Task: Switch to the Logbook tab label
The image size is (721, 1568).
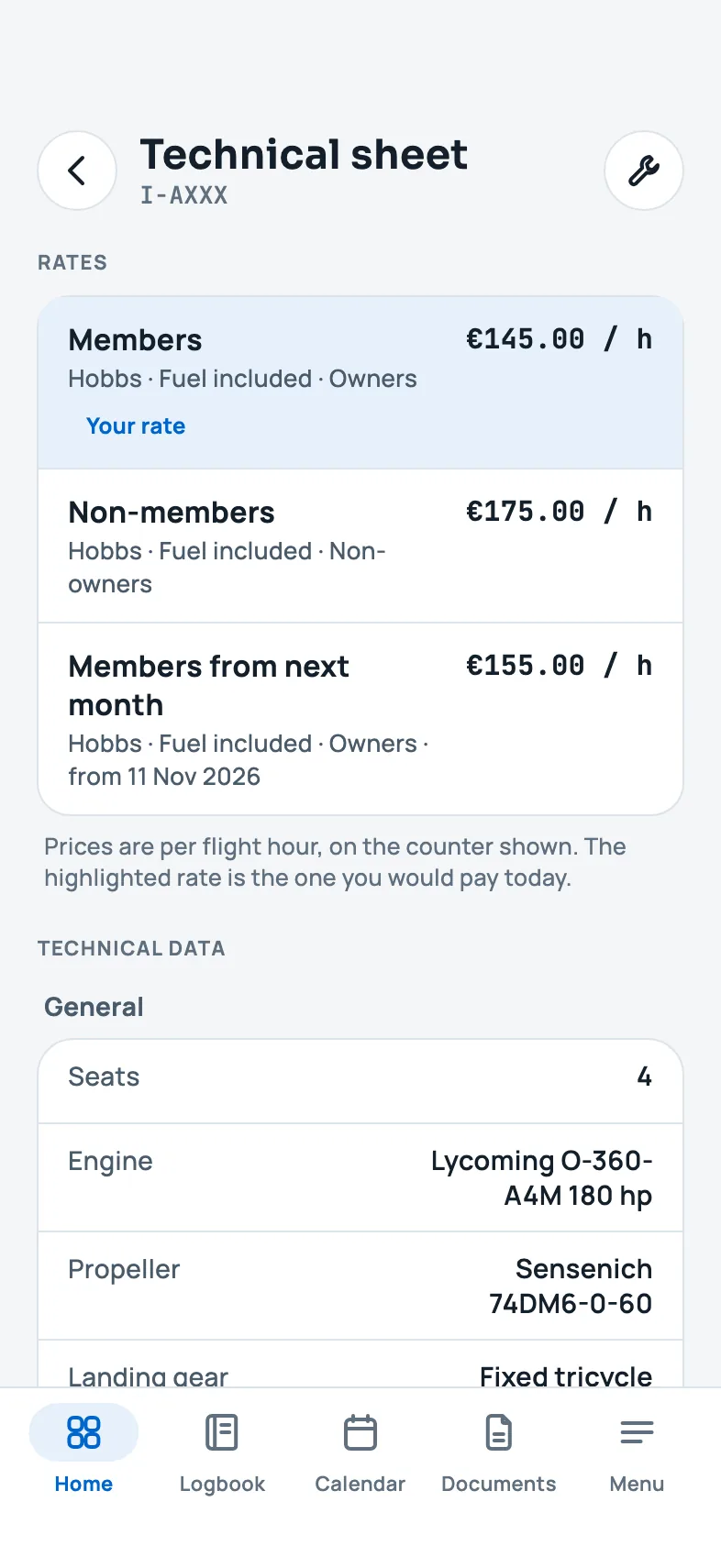Action: tap(222, 1484)
